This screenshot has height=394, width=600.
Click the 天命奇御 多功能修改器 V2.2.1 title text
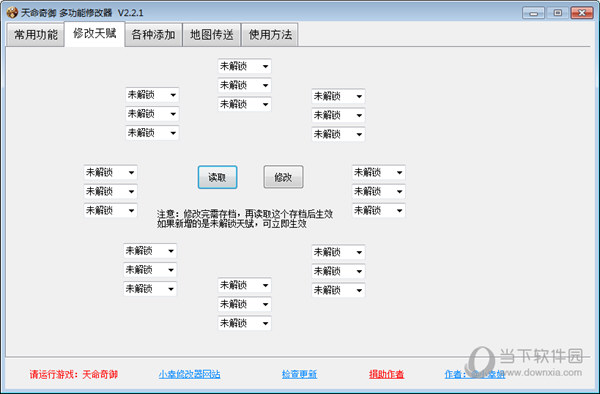(82, 13)
